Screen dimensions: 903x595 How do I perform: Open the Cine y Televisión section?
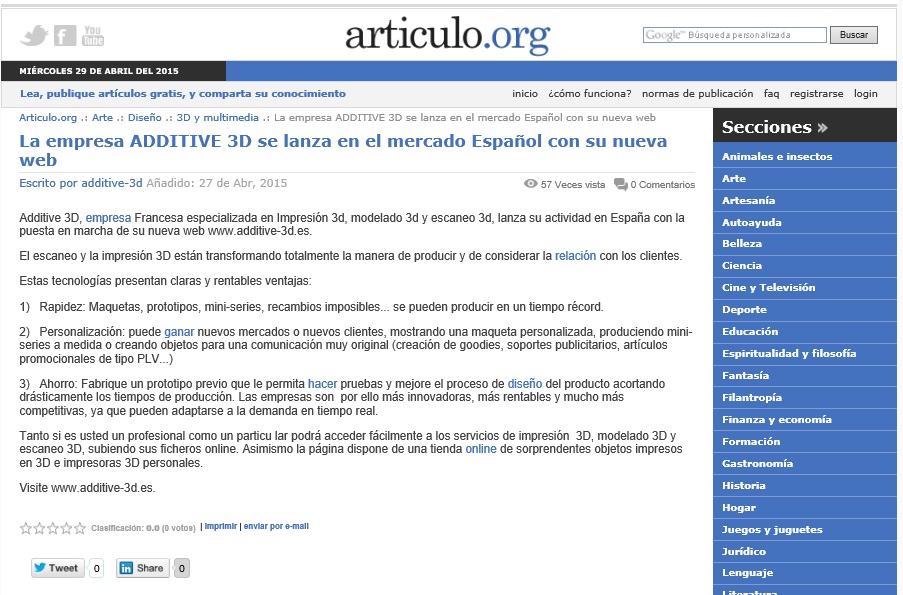coord(805,287)
